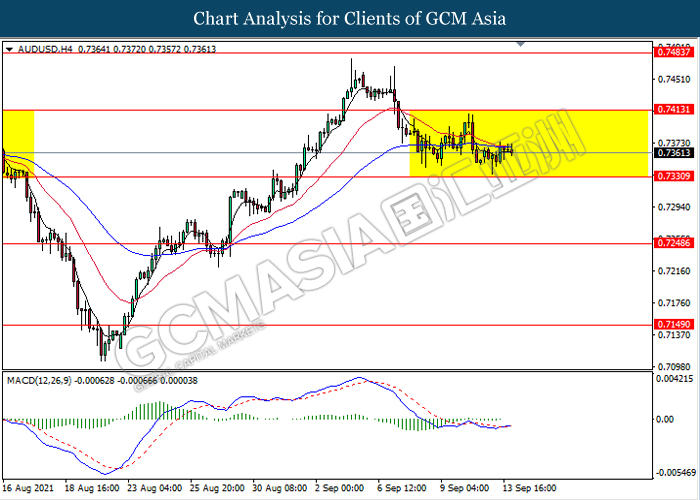
Task: Click the 0.72940 price scale value
Action: tap(674, 207)
